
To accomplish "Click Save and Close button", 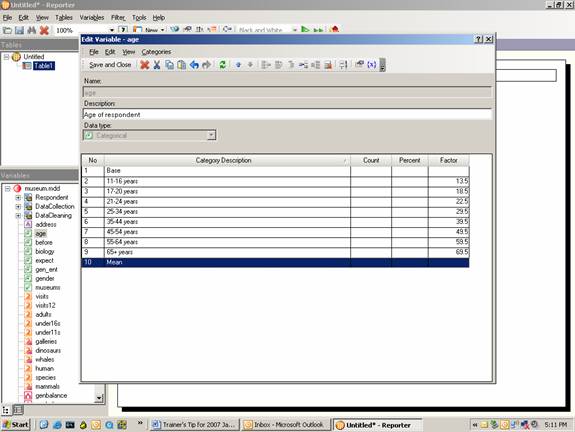I will coord(110,65).
